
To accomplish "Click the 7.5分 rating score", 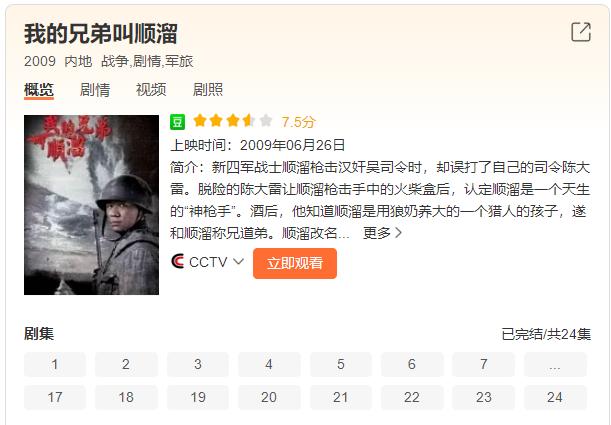I will coord(298,122).
